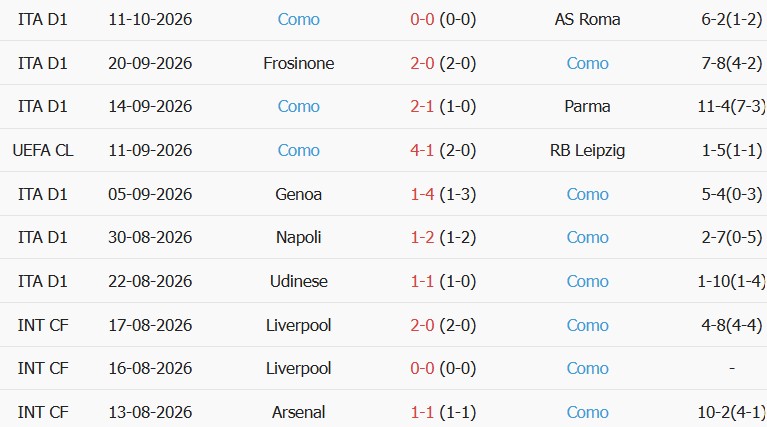Image resolution: width=767 pixels, height=427 pixels.
Task: Open Como link in 11-10-2026 row
Action: tap(298, 20)
